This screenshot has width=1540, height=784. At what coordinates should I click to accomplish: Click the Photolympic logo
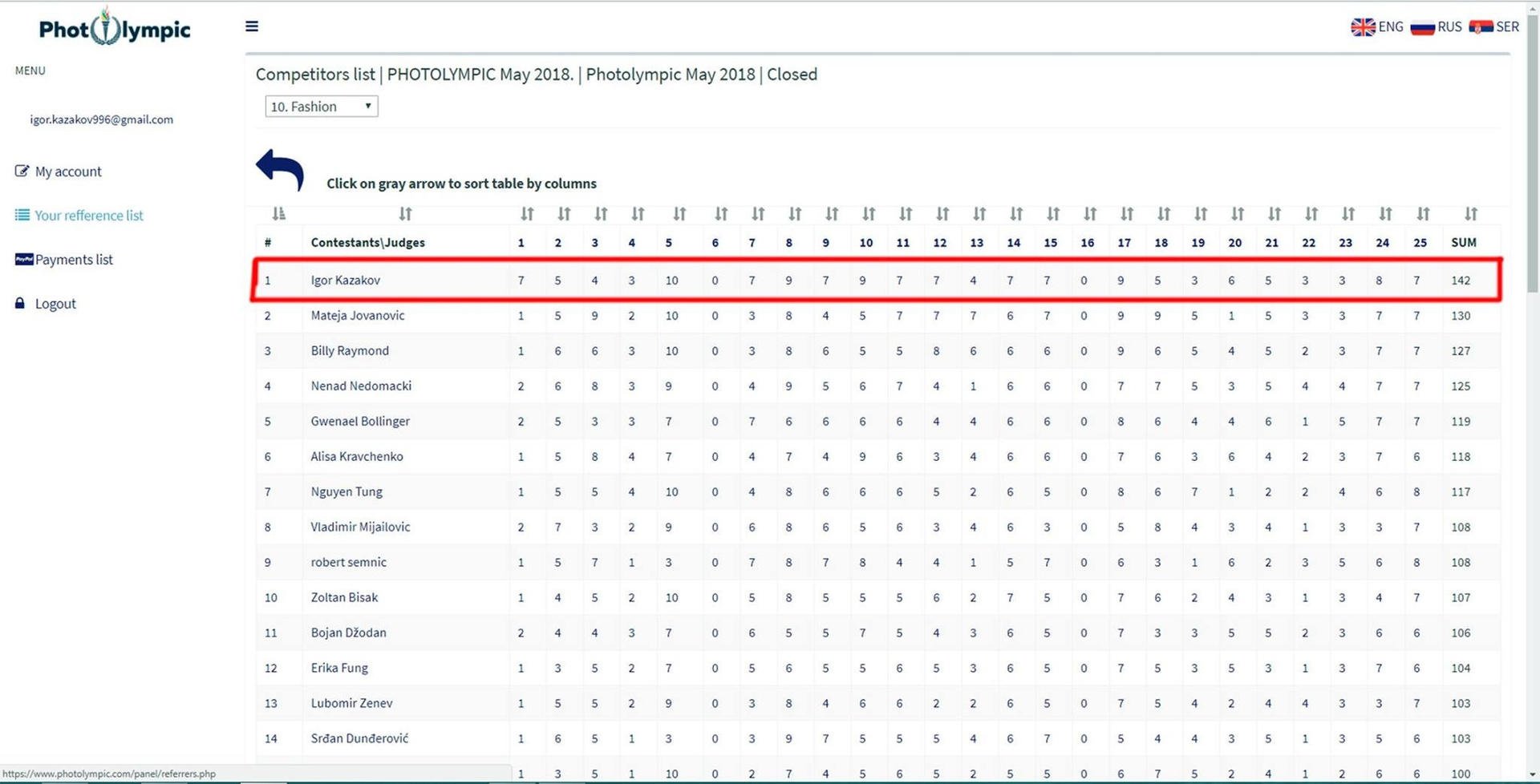[x=115, y=29]
